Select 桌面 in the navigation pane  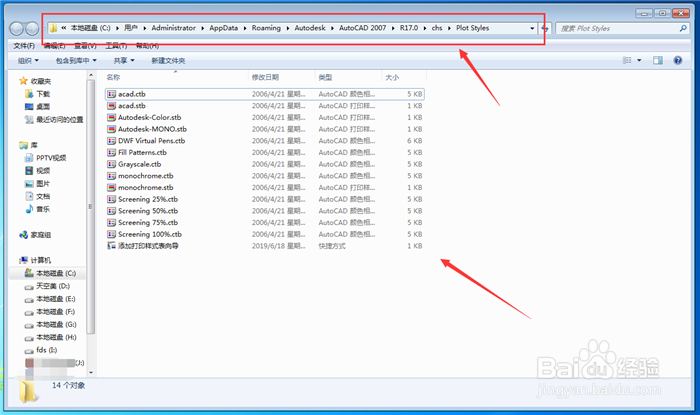[x=43, y=107]
